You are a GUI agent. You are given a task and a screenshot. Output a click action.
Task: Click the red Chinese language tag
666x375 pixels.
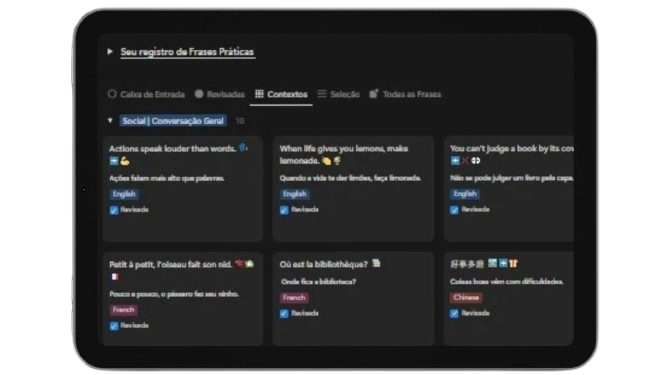466,297
